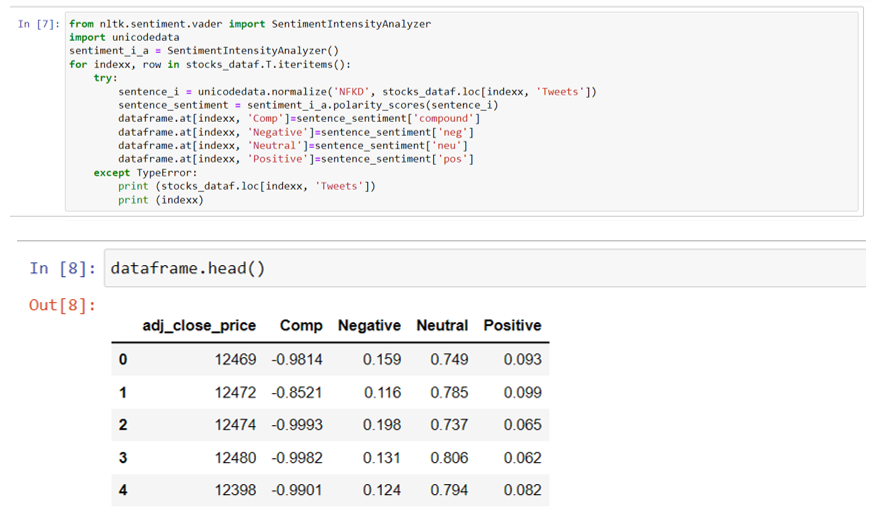Click row index 0 in the output table

[x=123, y=360]
